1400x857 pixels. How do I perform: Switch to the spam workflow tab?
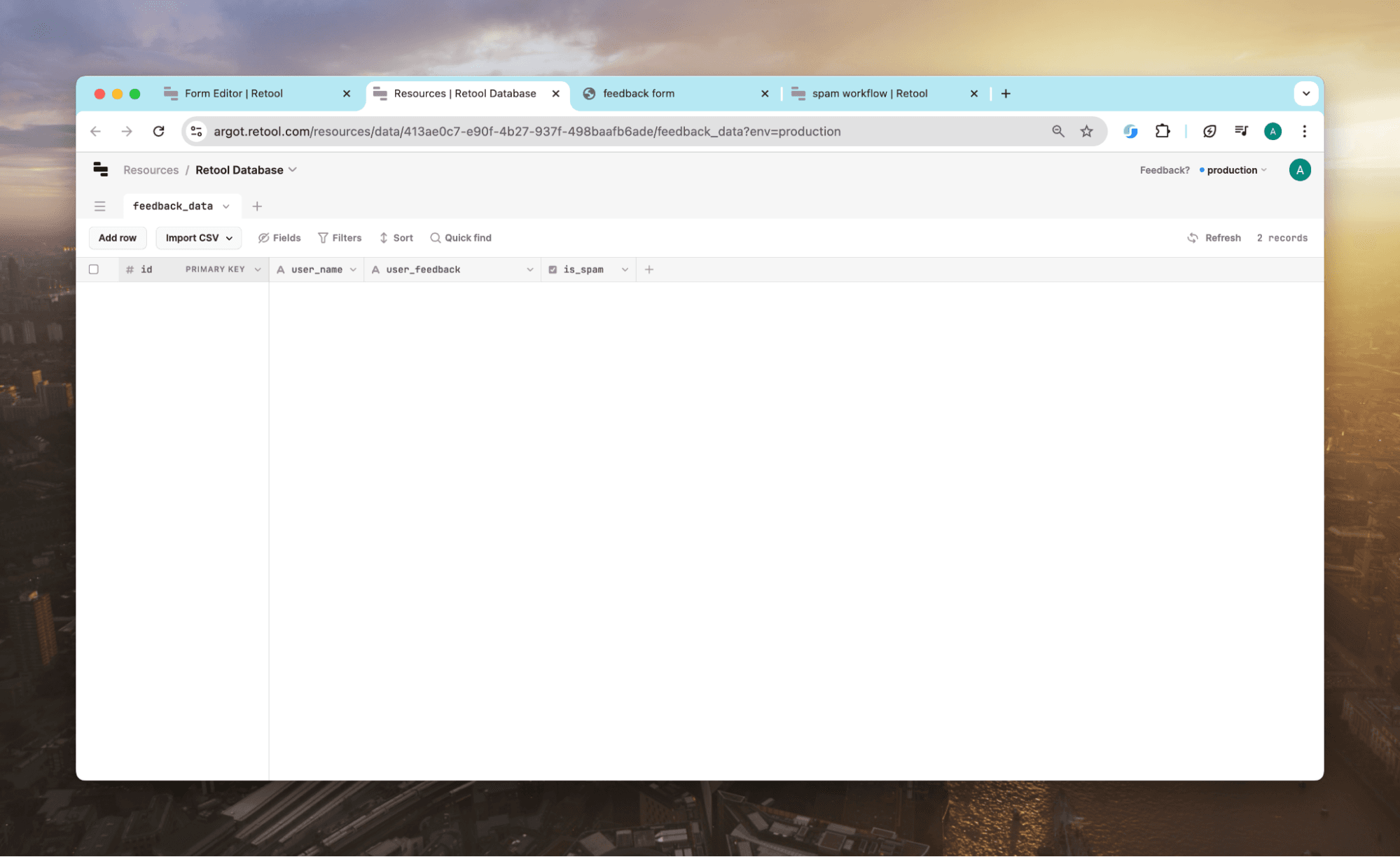869,93
